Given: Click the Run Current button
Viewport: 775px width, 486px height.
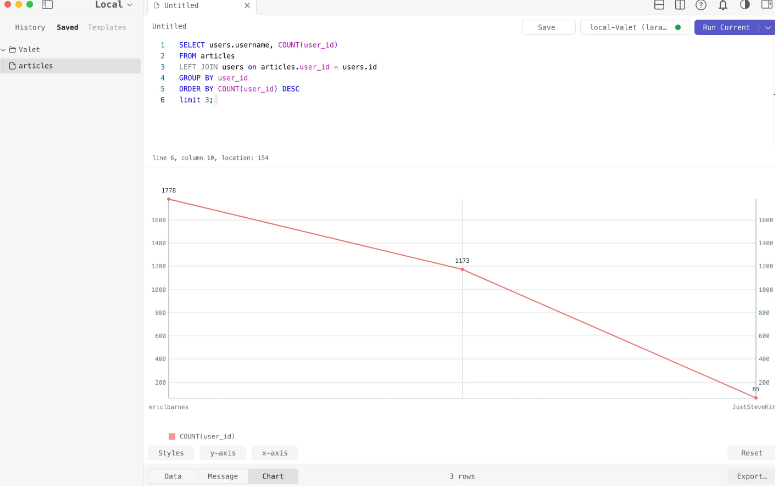Looking at the screenshot, I should pos(726,27).
